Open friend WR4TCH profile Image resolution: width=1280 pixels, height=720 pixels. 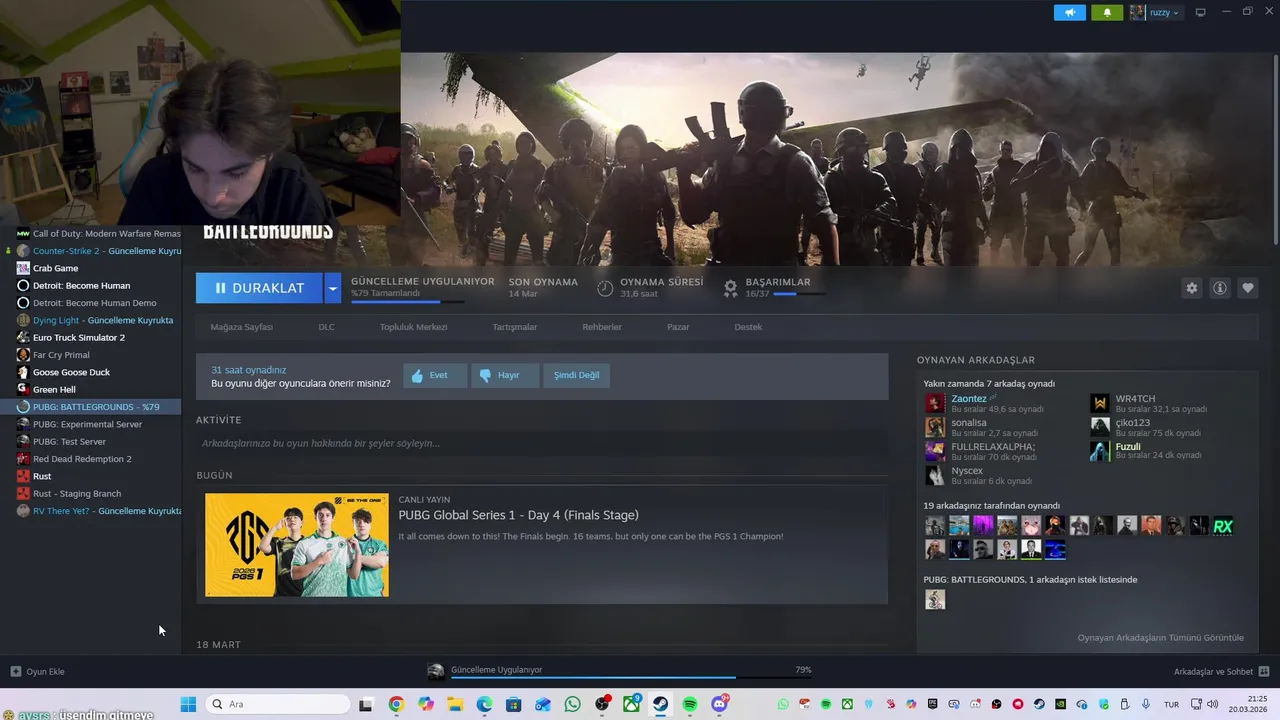(x=1135, y=398)
